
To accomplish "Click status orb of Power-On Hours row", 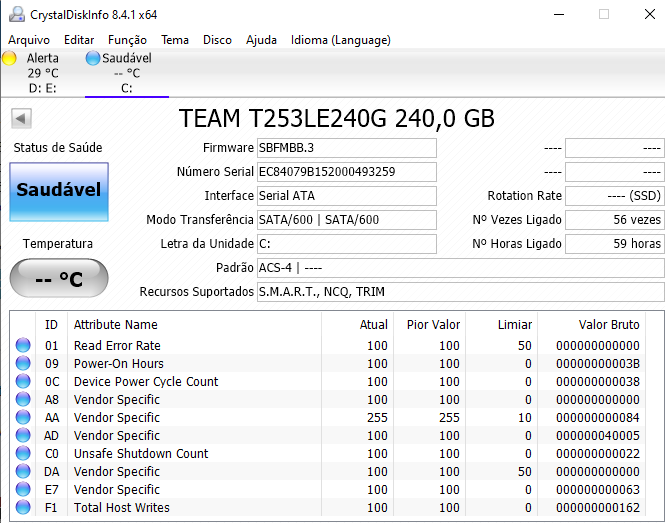I will coord(23,363).
